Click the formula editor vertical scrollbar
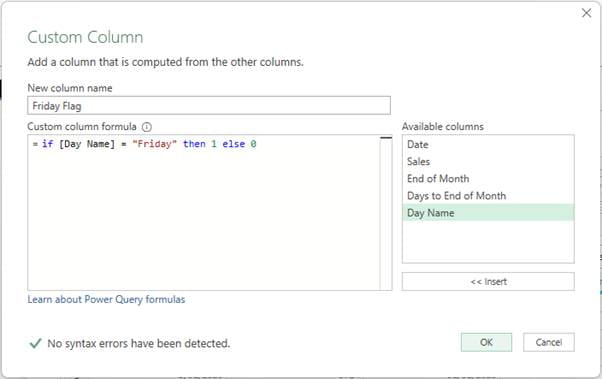Image resolution: width=602 pixels, height=379 pixels. point(386,212)
